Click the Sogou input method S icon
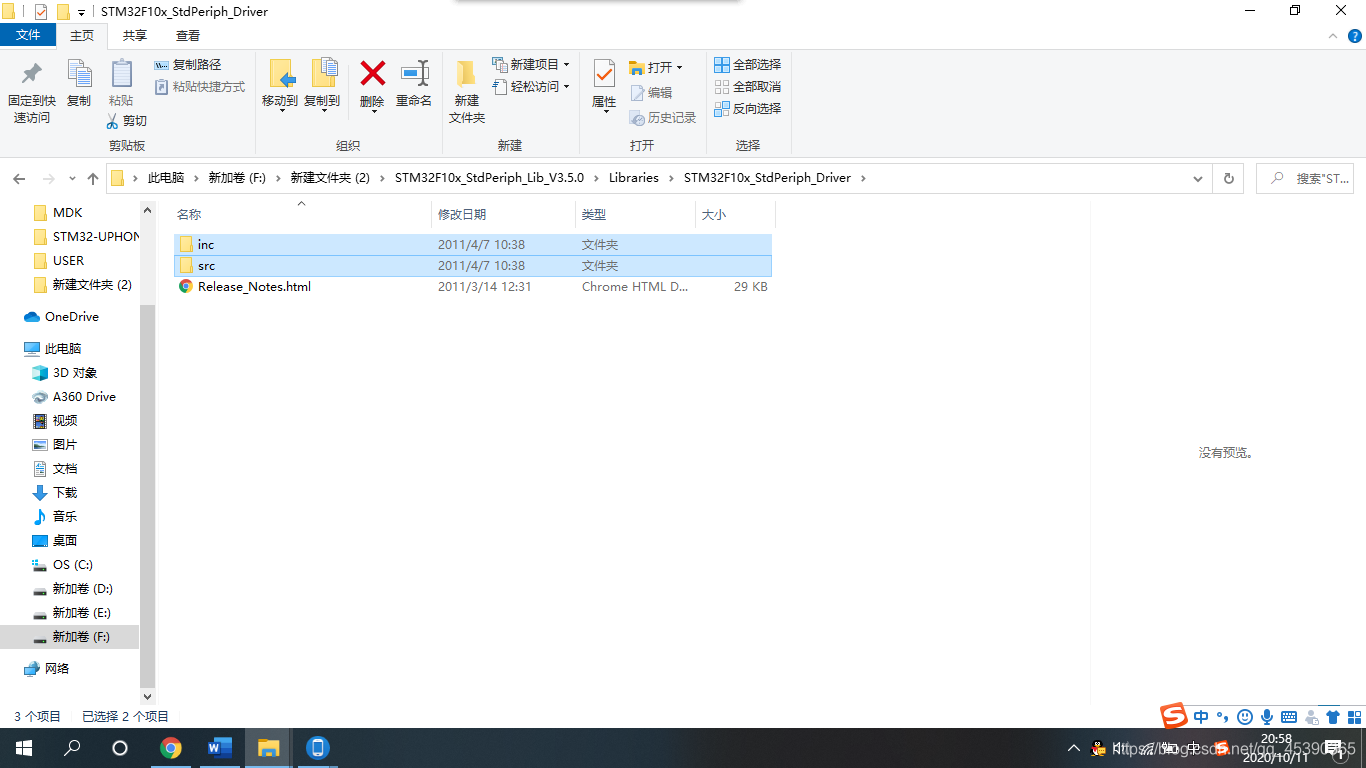 click(x=1174, y=716)
